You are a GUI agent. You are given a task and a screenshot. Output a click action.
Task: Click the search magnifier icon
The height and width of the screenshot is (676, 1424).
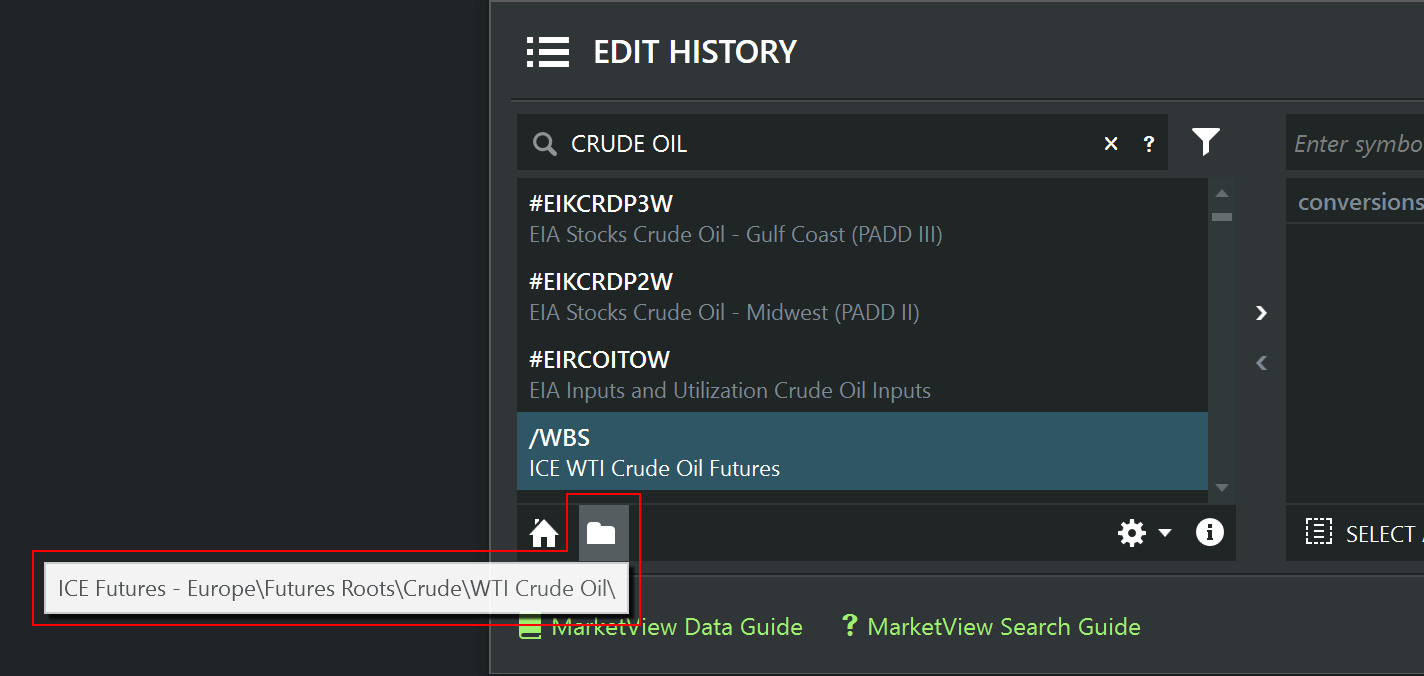click(x=545, y=144)
